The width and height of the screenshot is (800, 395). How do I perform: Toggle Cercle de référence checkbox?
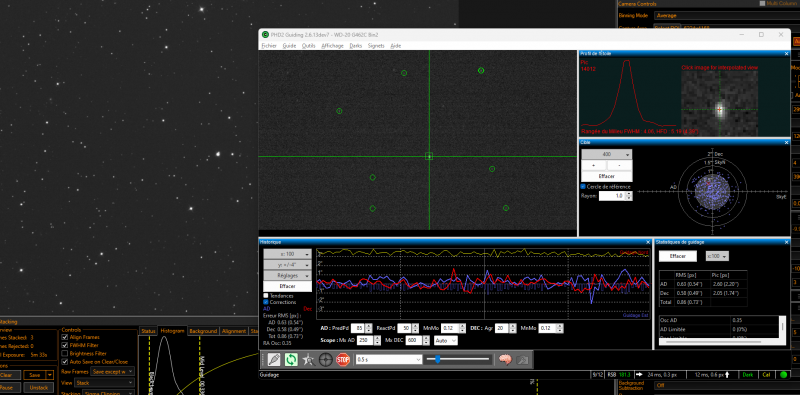(x=584, y=187)
